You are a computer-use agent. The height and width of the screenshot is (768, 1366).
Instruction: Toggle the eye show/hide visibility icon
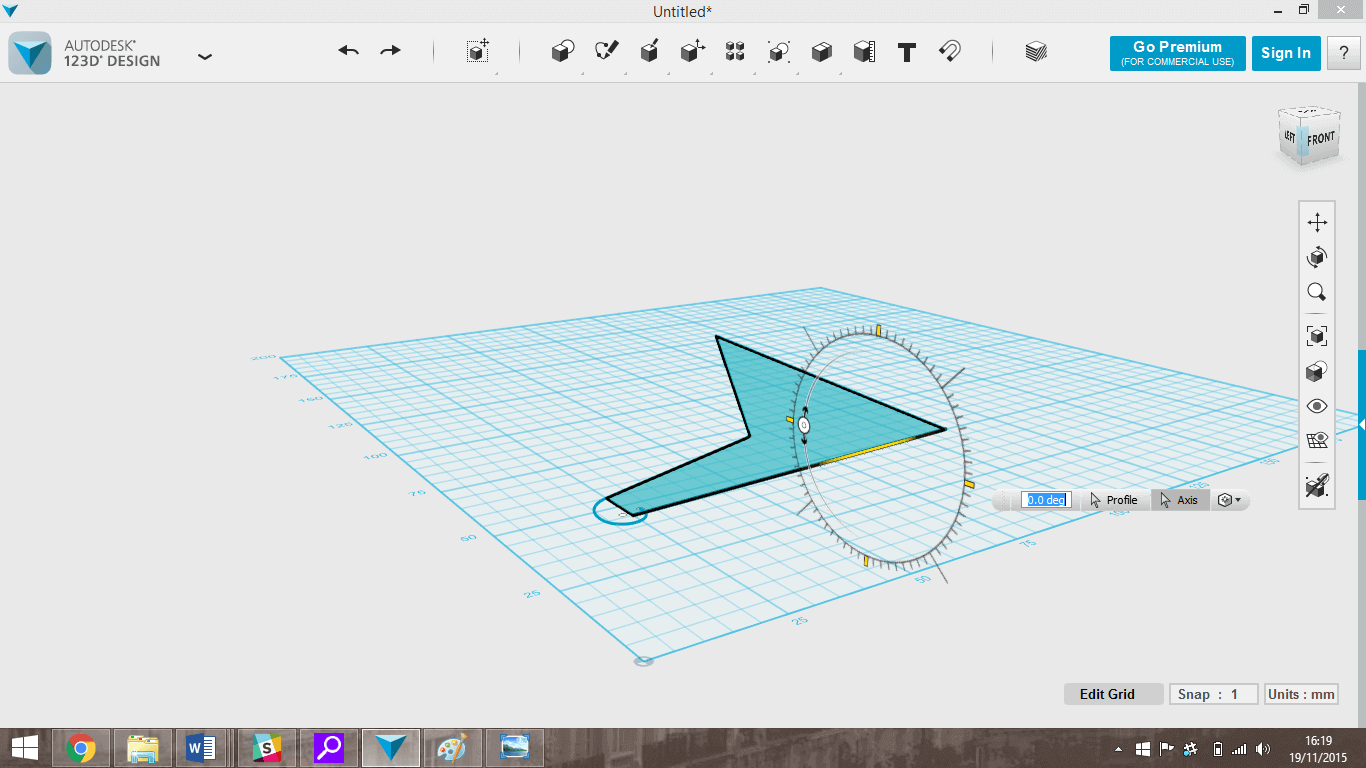click(x=1317, y=406)
